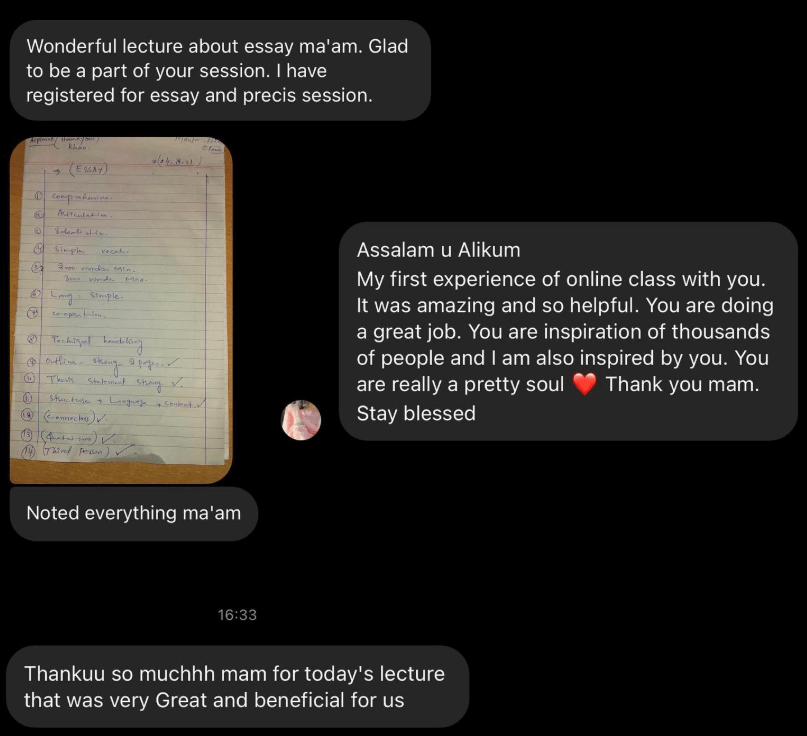Select the "Thankuu so muchhh mam" message bubble

click(238, 687)
